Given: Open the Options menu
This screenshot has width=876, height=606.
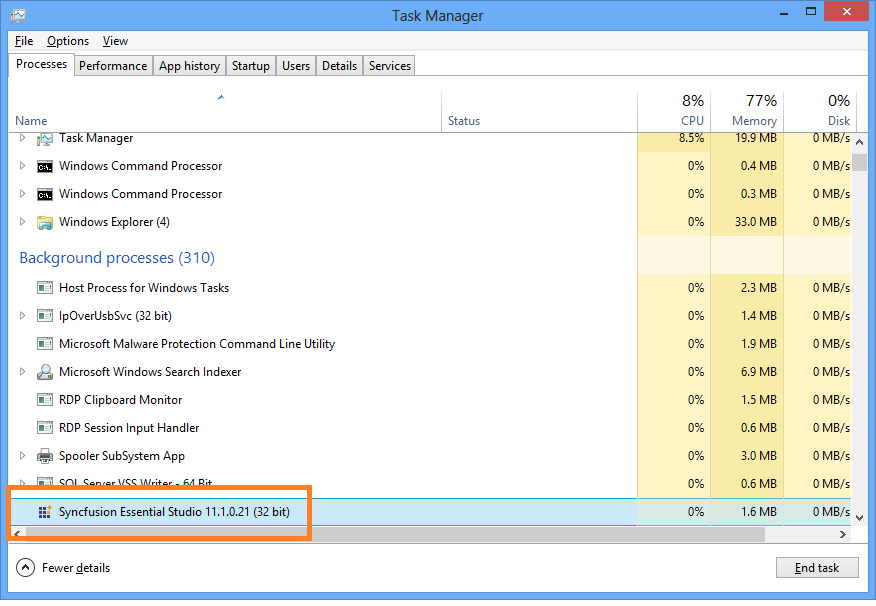Looking at the screenshot, I should (68, 41).
